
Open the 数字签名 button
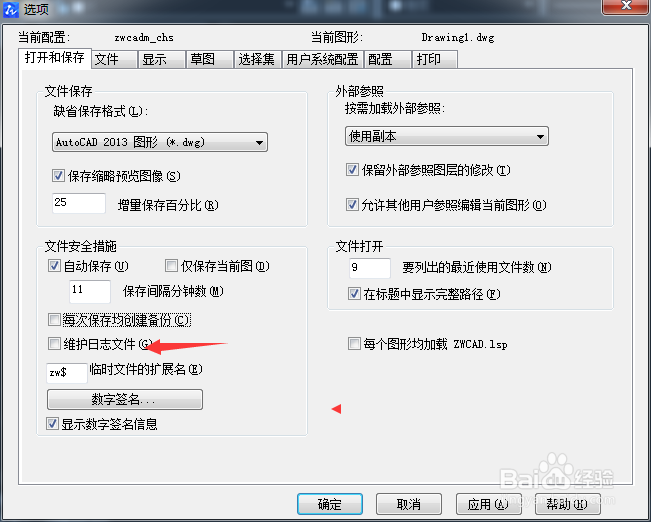pos(125,399)
